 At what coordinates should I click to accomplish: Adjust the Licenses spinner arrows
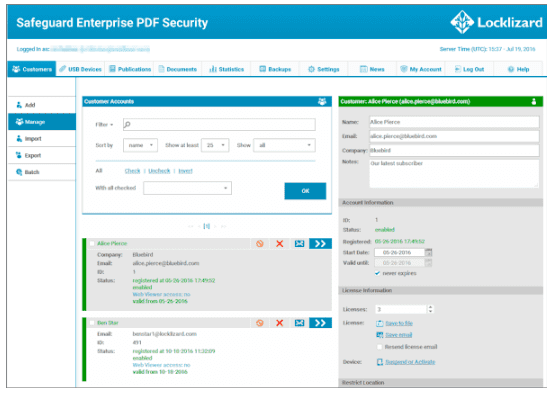tap(430, 309)
